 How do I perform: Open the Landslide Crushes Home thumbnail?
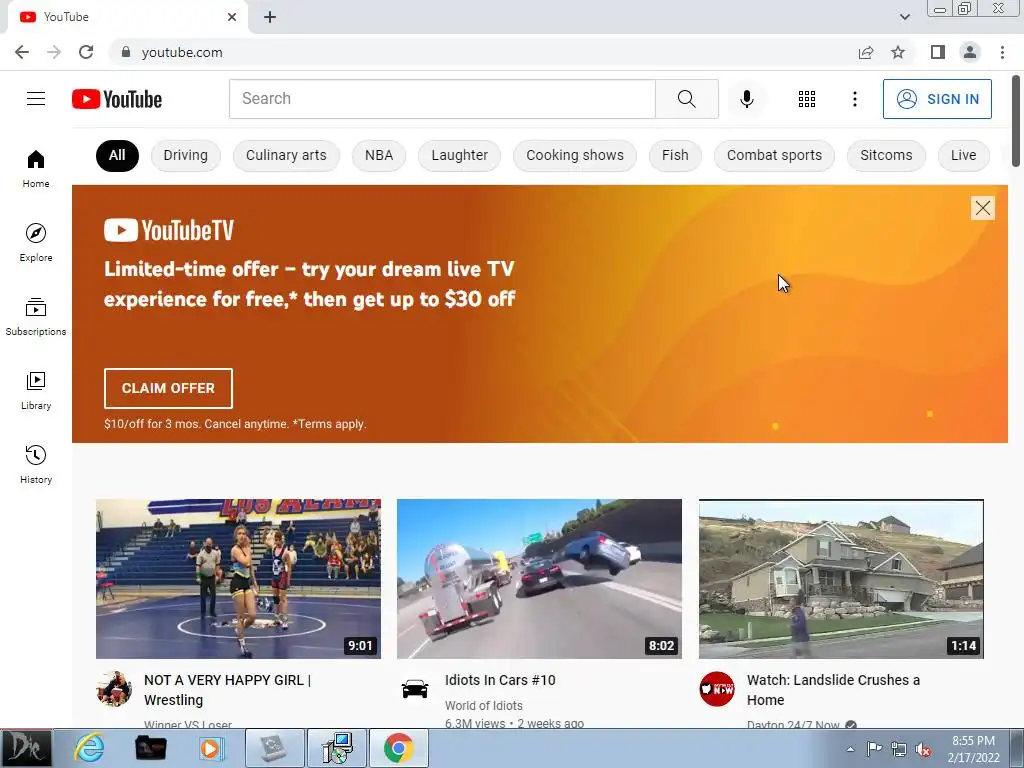(841, 579)
